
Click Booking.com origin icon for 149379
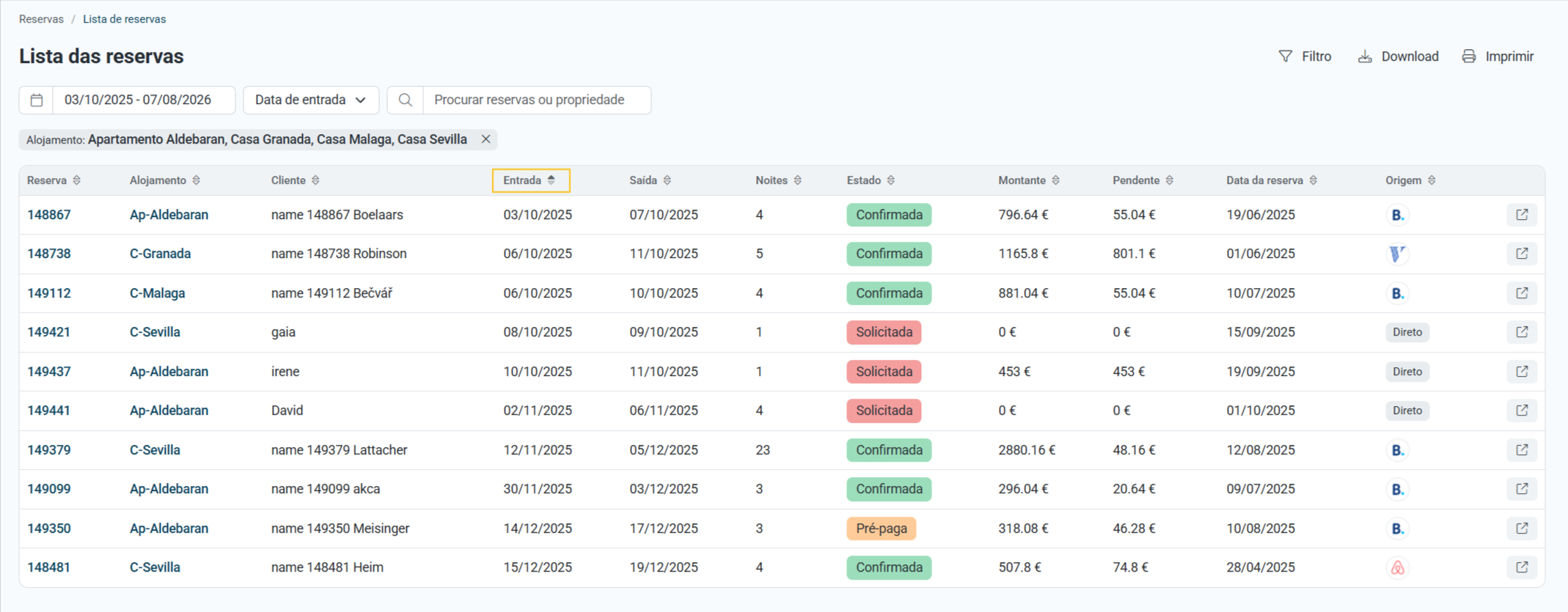pos(1398,450)
